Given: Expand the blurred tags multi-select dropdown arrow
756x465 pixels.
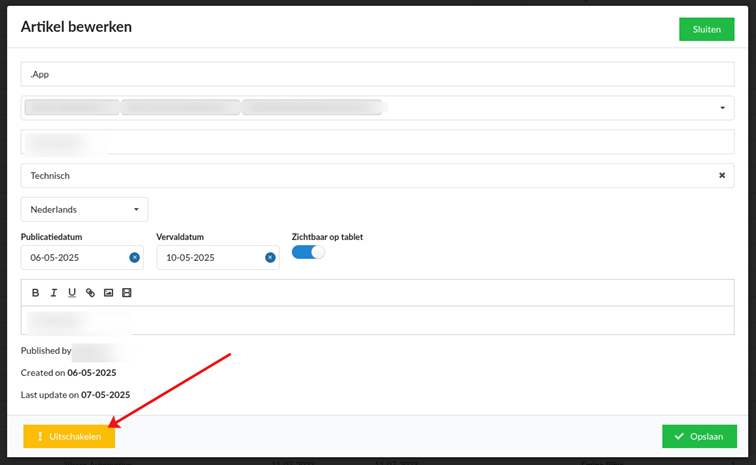Looking at the screenshot, I should coord(722,108).
